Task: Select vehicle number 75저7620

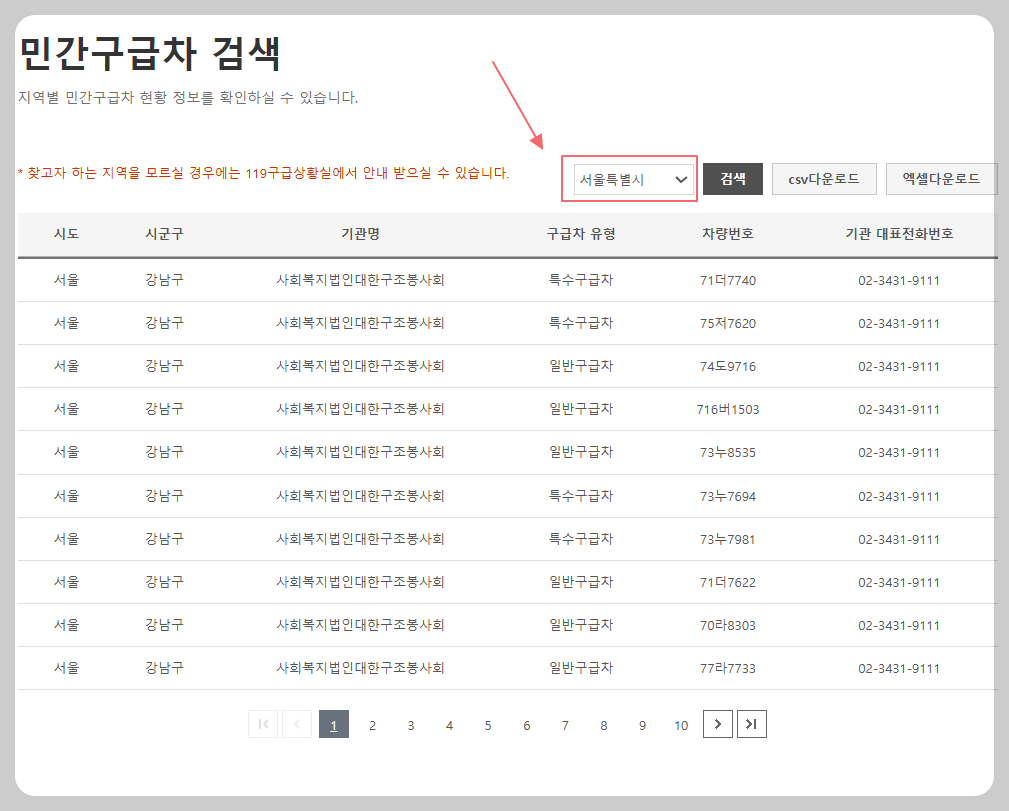Action: point(728,324)
